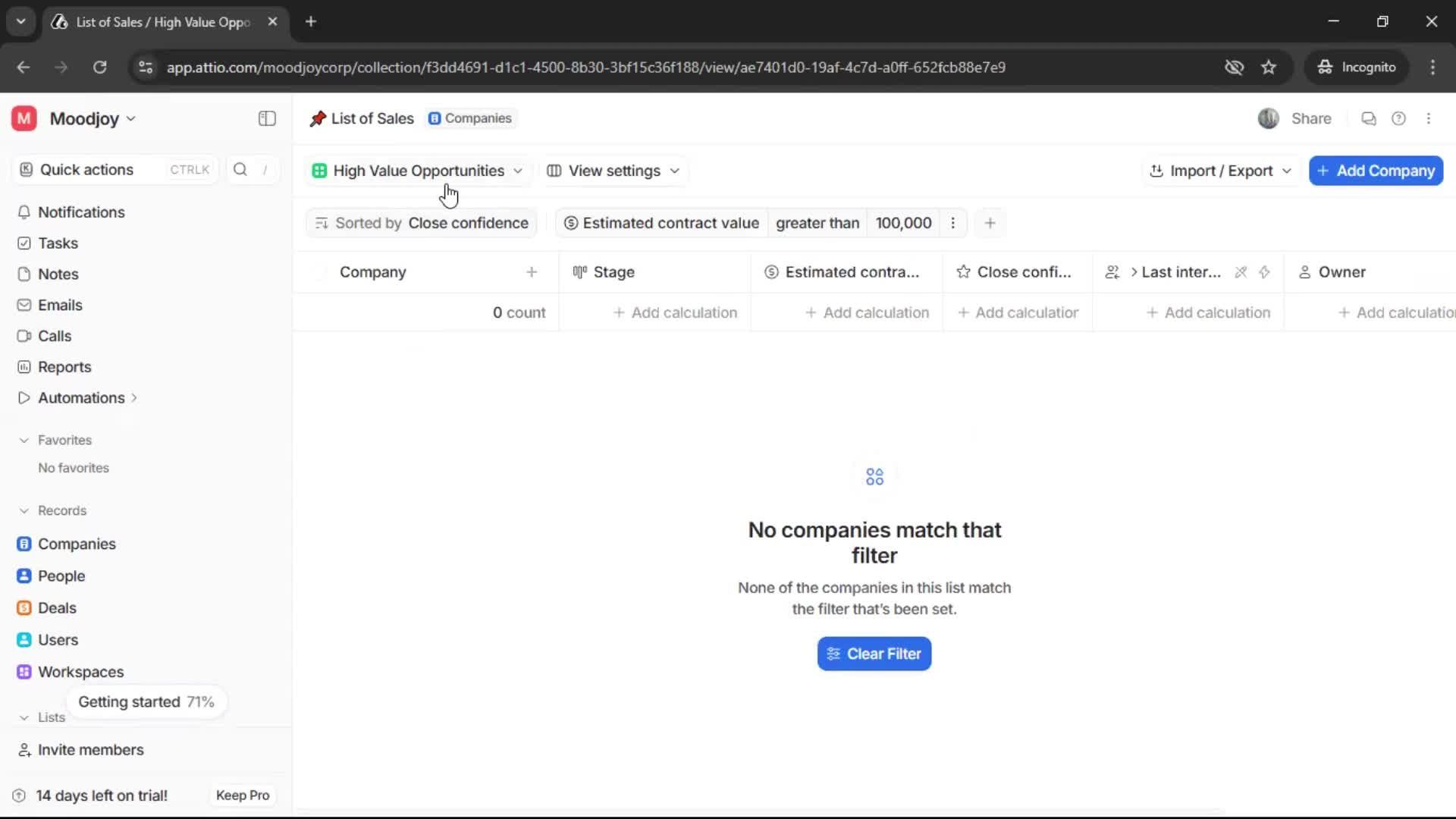Open the help menu

pyautogui.click(x=1399, y=118)
